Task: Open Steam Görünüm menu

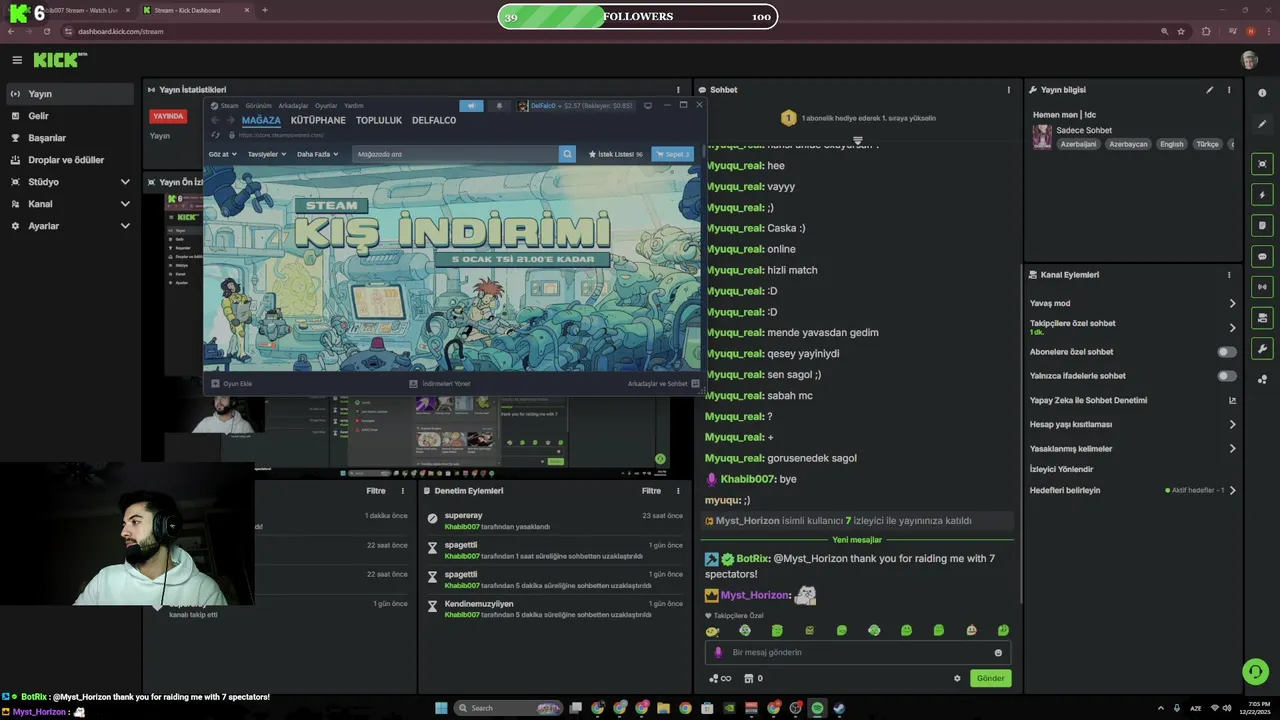Action: pos(259,105)
